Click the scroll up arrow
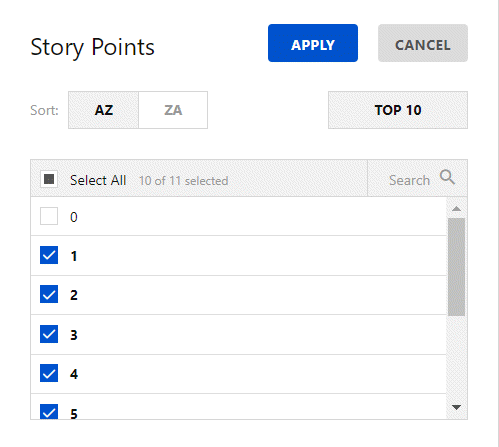Screen dimensions: 499x447 coord(456,209)
